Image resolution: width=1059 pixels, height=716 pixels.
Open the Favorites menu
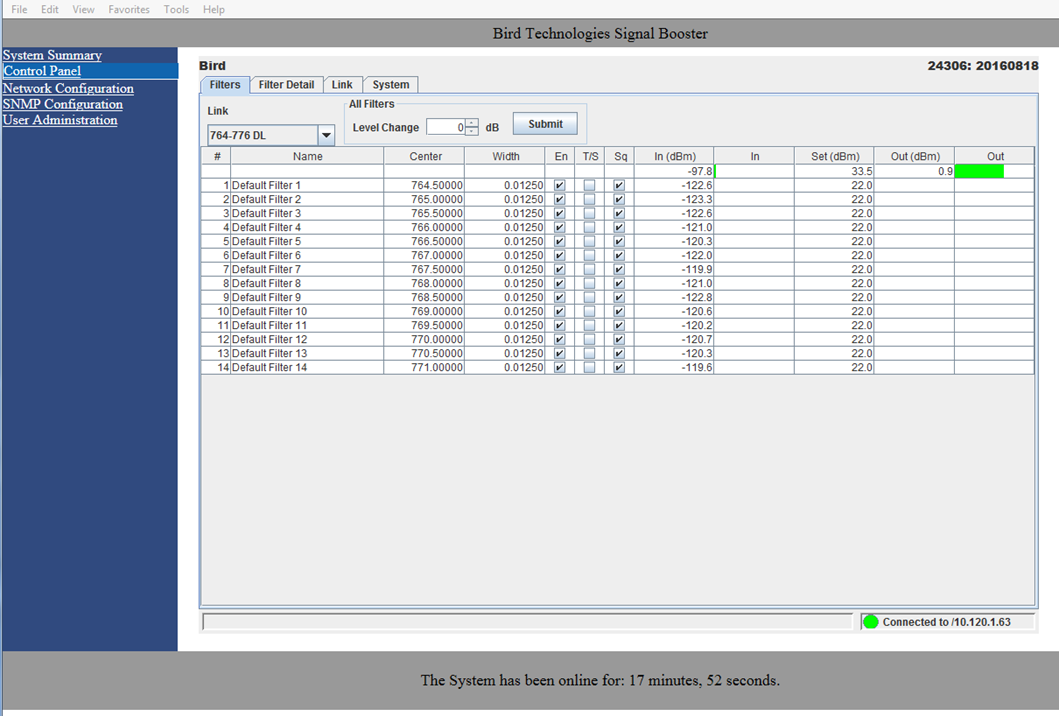[129, 9]
